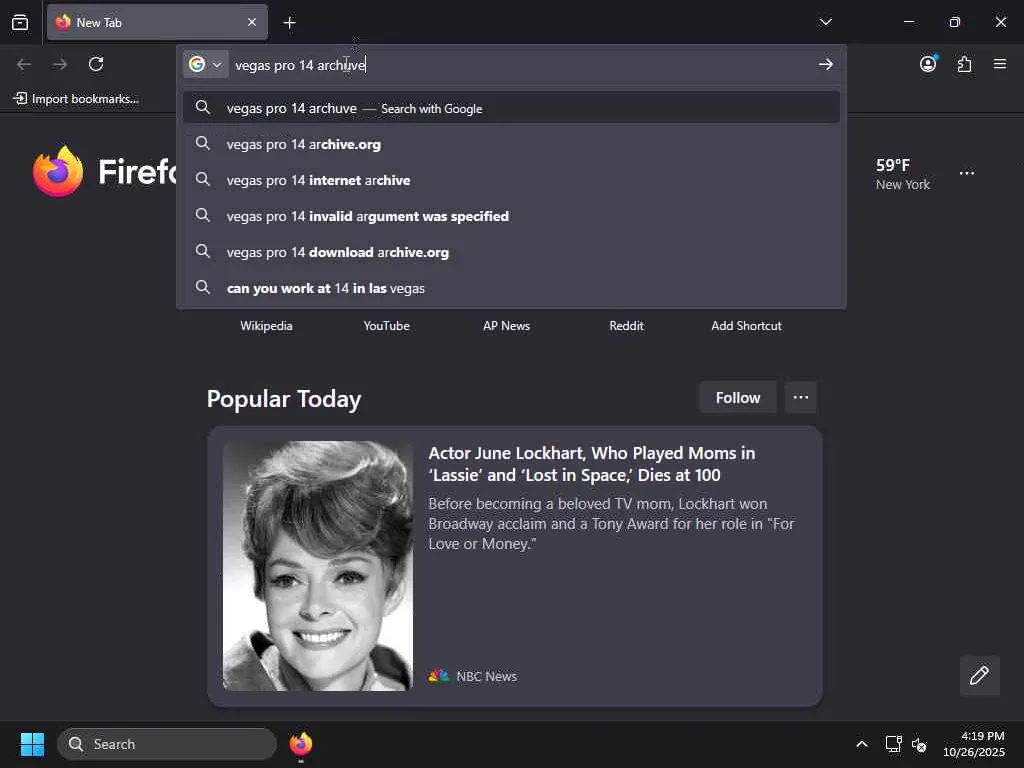The width and height of the screenshot is (1024, 768).
Task: Click the taskbar Search box
Action: click(x=167, y=744)
